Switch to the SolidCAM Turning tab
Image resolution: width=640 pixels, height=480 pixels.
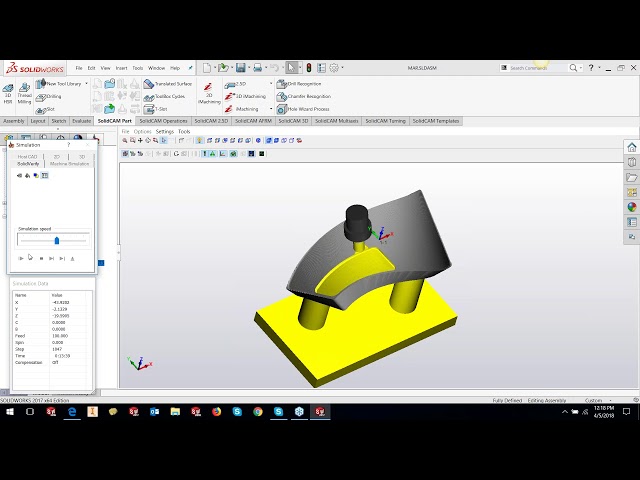385,121
